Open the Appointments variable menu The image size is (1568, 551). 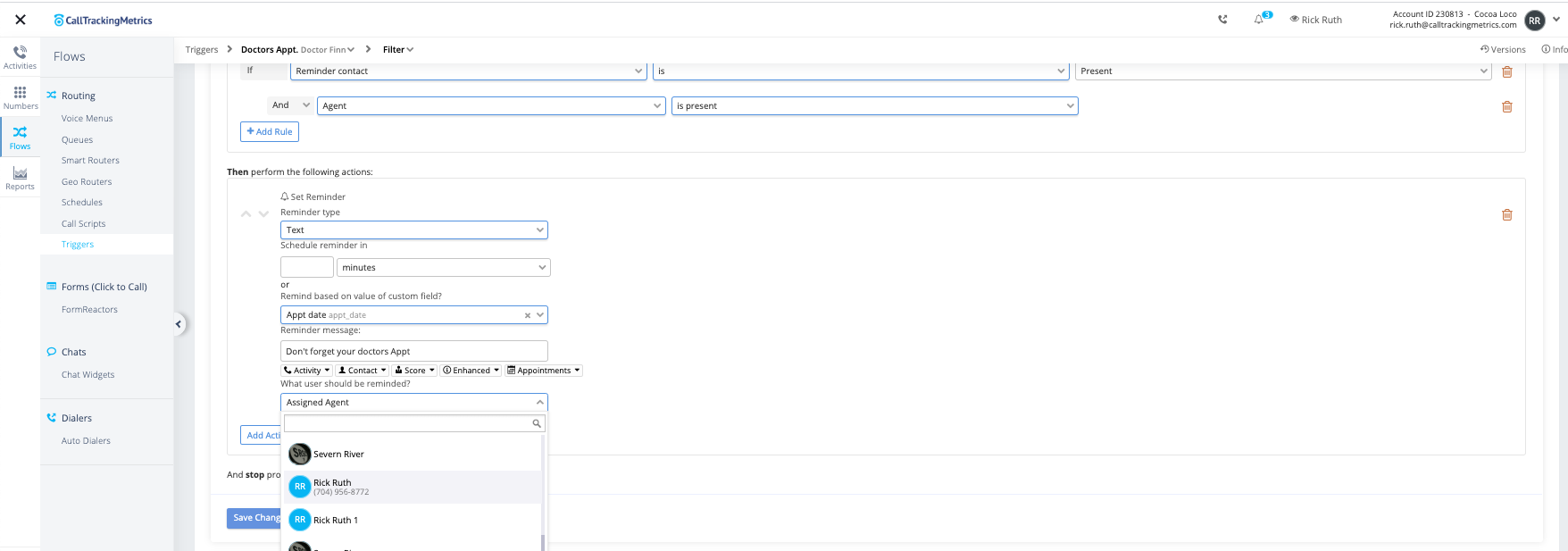pos(544,371)
